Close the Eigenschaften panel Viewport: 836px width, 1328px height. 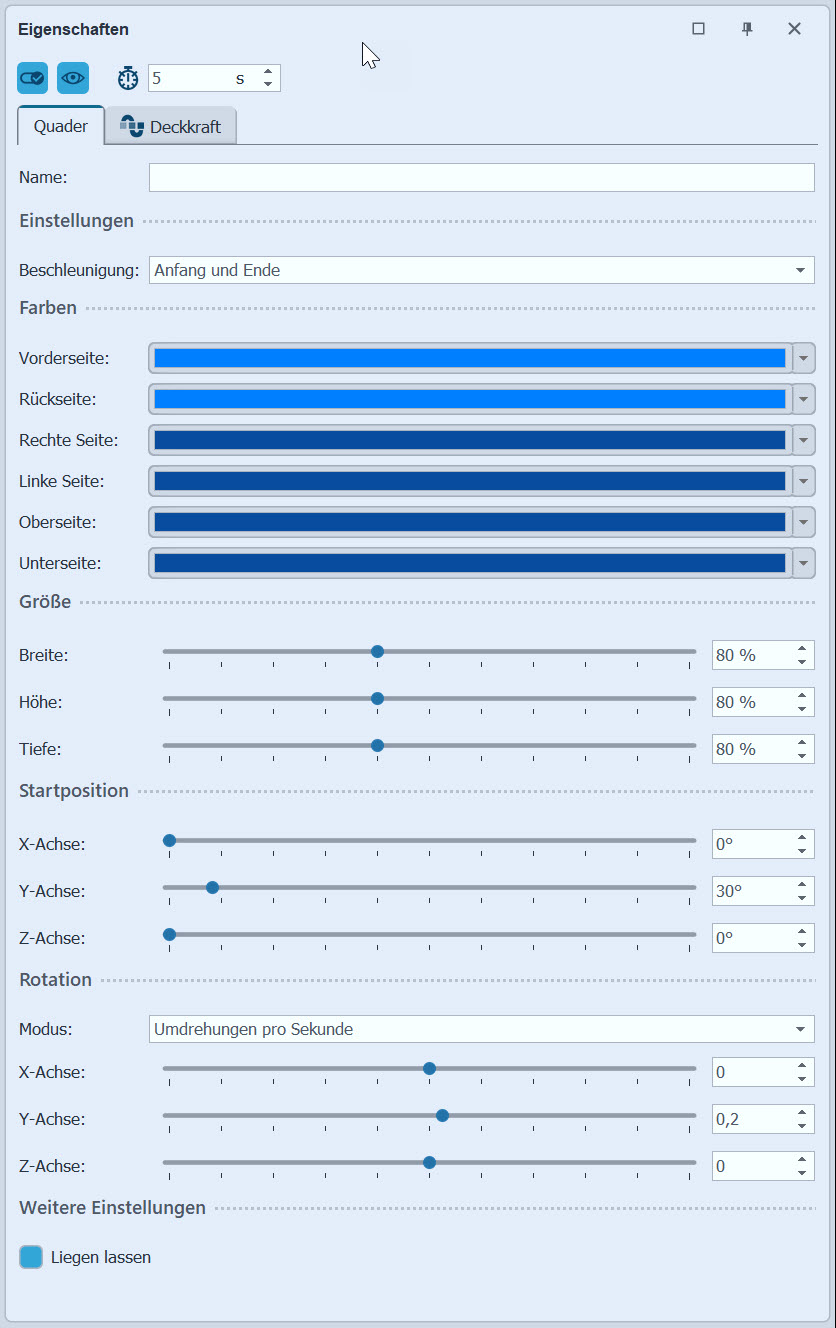pos(794,29)
